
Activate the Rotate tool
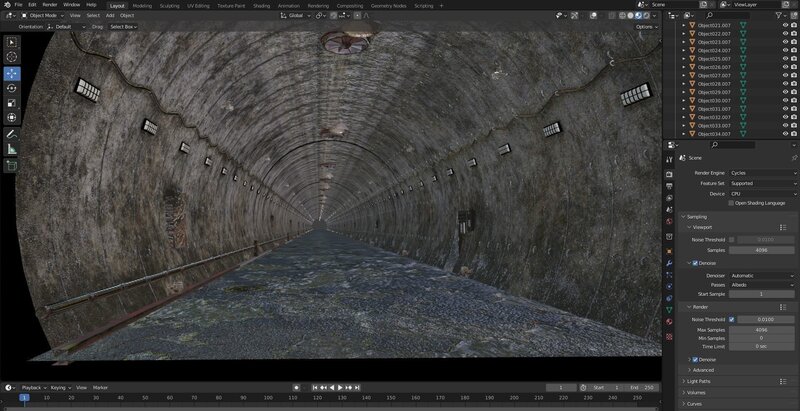[x=12, y=88]
